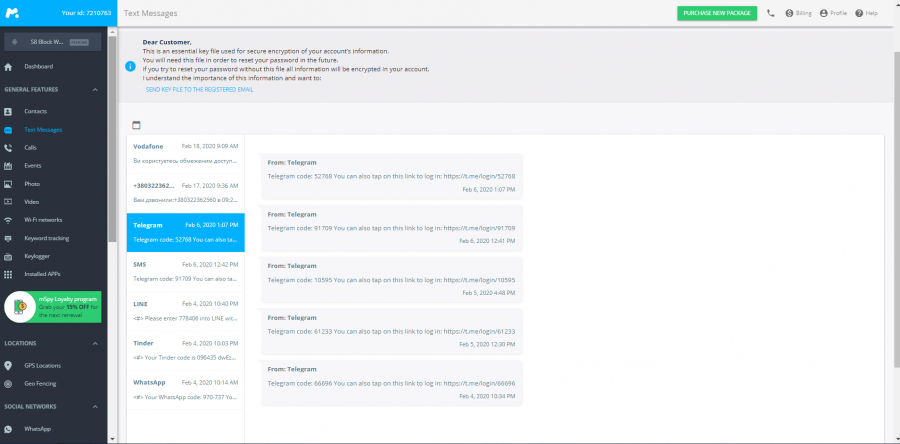900x444 pixels.
Task: Click the Profile person icon
Action: click(x=824, y=13)
